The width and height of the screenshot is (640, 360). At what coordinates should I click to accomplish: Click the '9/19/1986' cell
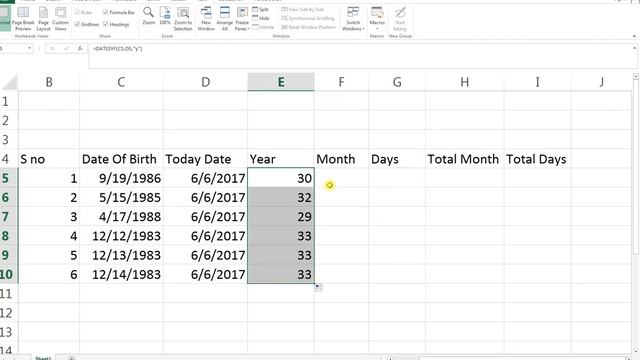coord(121,178)
